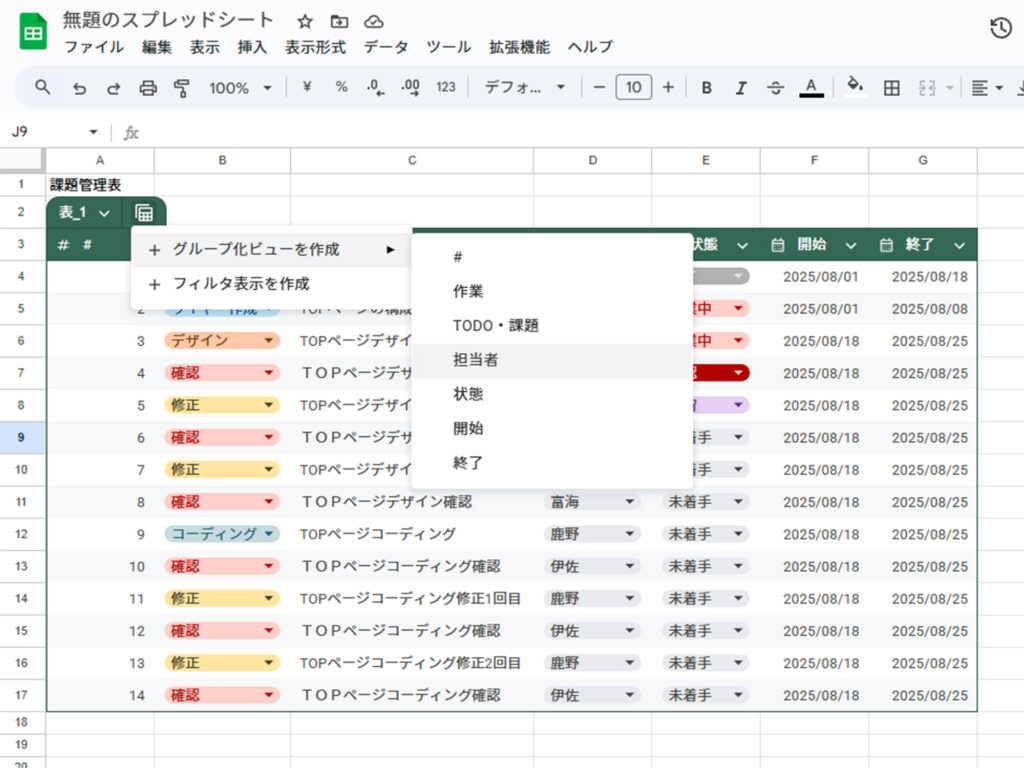
Task: Undo the last action
Action: pyautogui.click(x=79, y=88)
